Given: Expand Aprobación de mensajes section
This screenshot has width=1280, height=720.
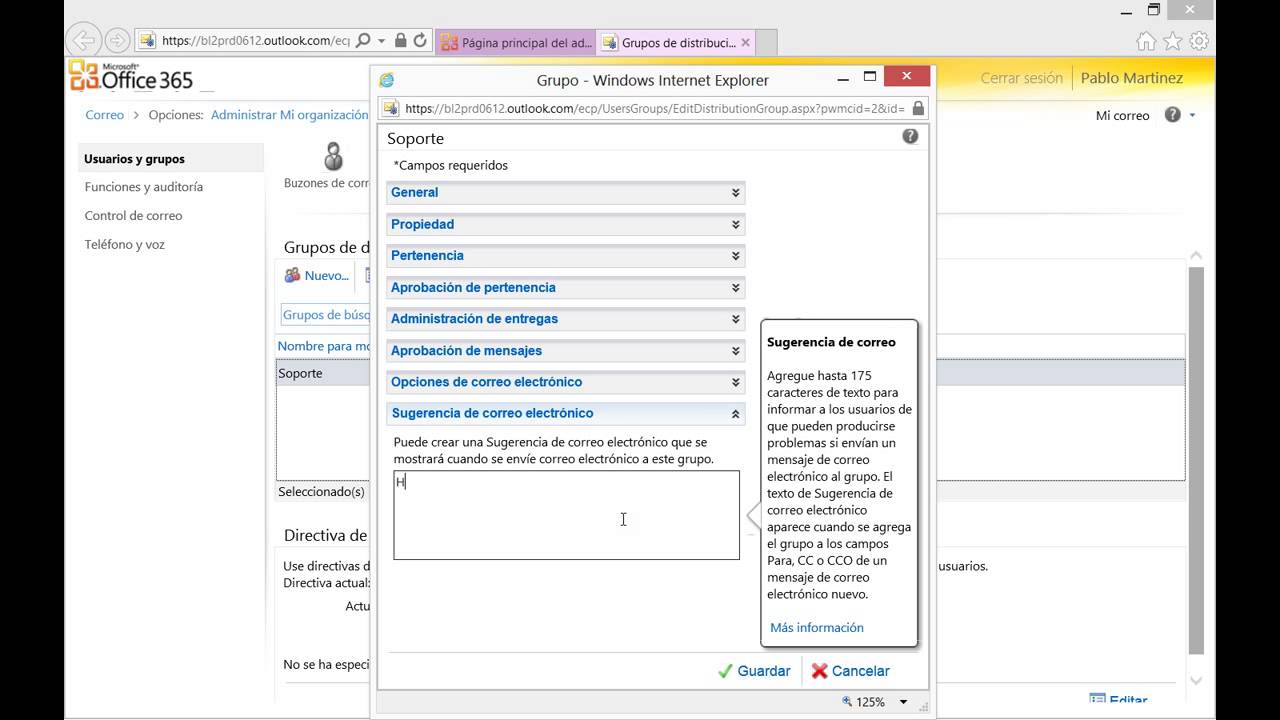Looking at the screenshot, I should [566, 351].
